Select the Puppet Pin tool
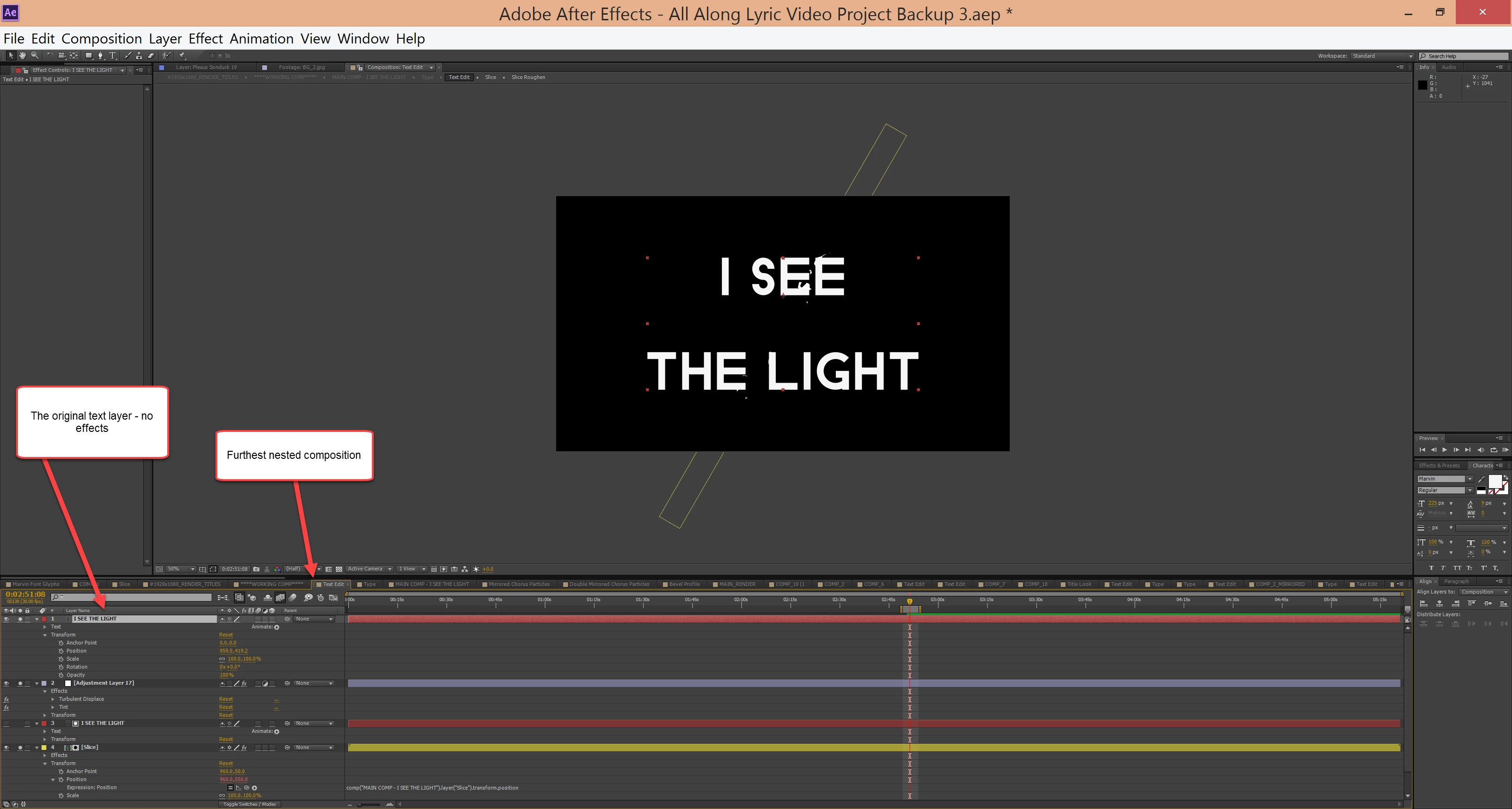Viewport: 1512px width, 809px height. 181,56
